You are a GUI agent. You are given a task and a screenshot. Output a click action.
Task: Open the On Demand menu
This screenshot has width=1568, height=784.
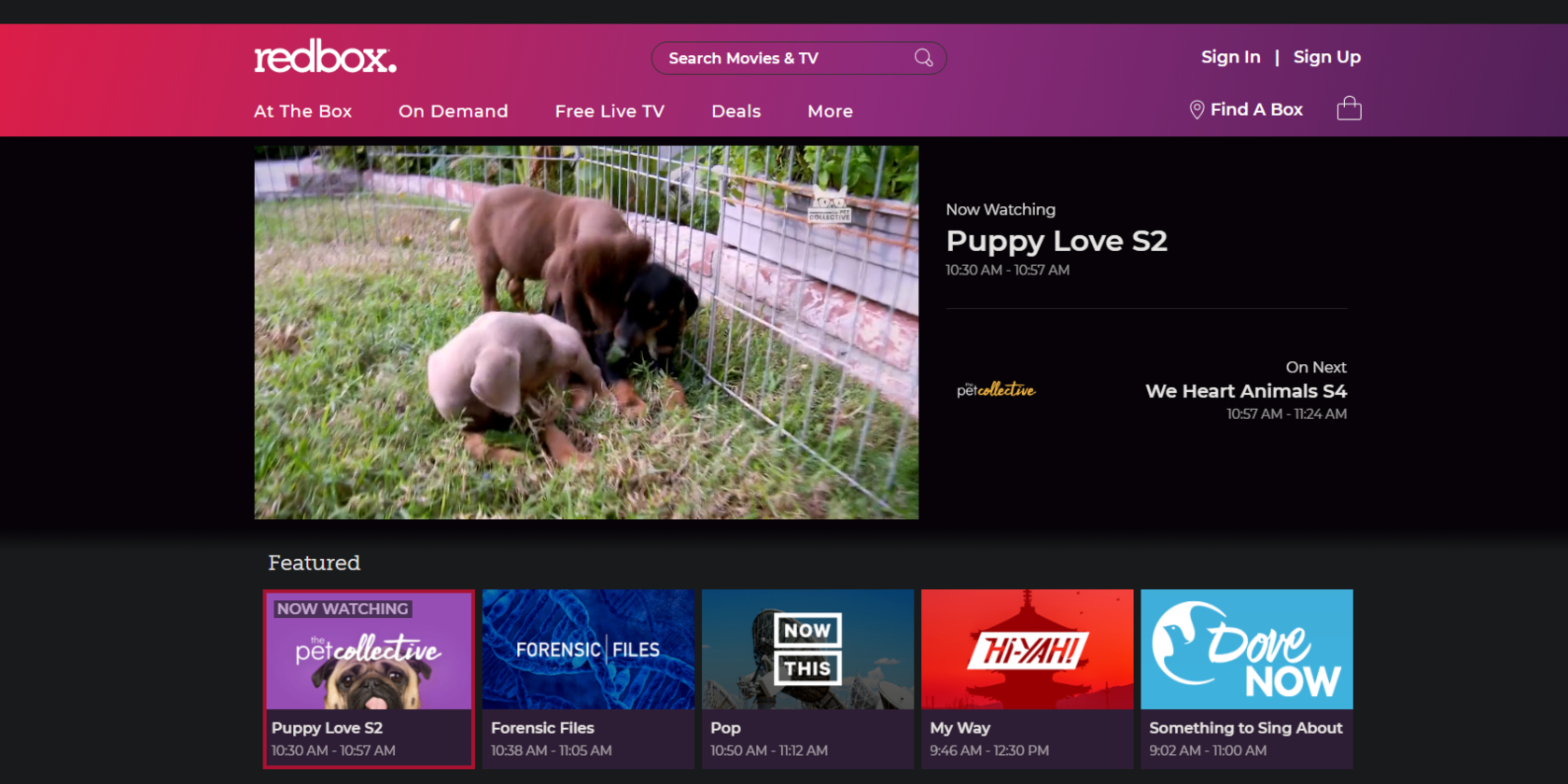coord(453,111)
